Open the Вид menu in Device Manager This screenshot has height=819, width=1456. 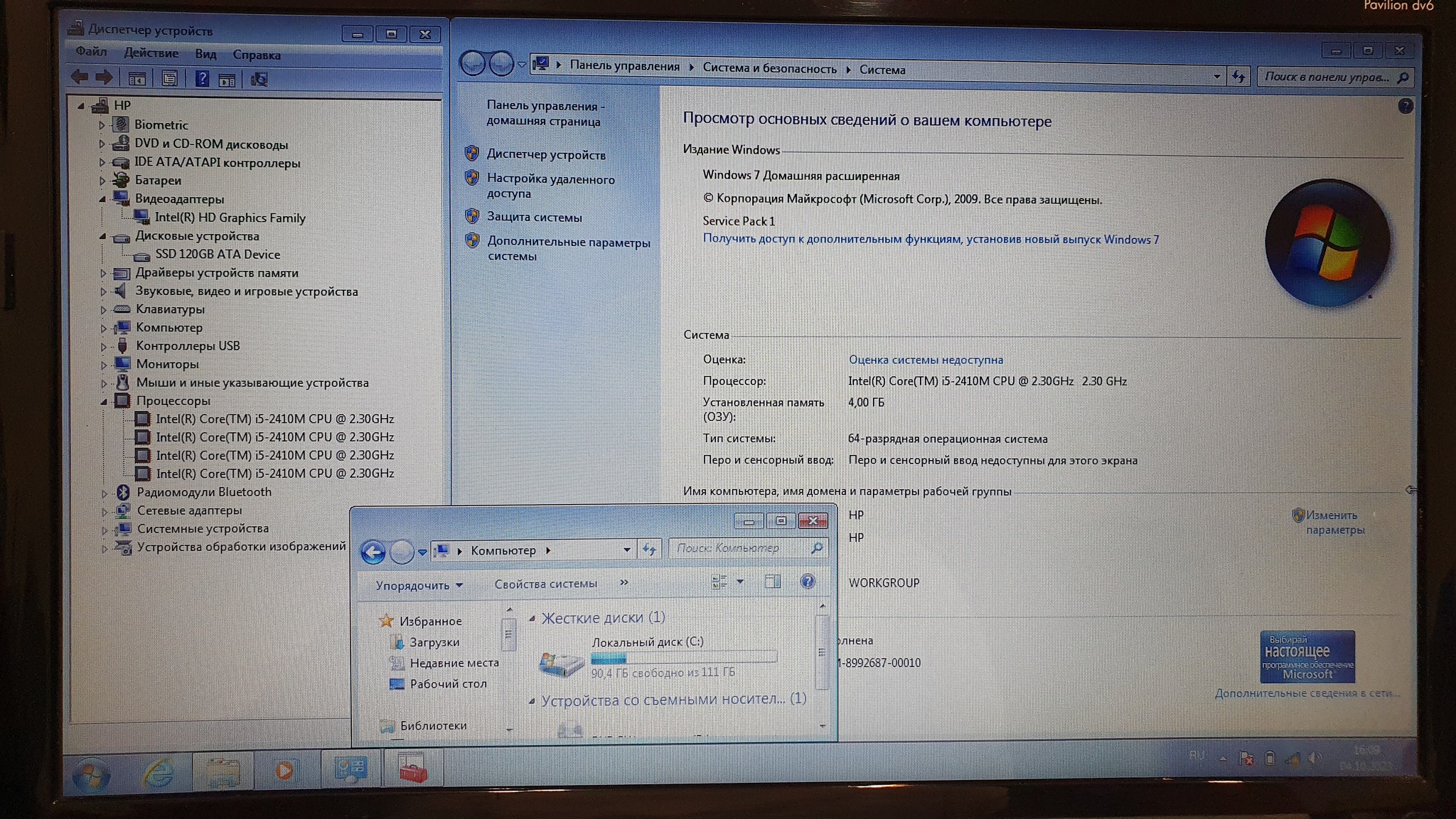(205, 54)
